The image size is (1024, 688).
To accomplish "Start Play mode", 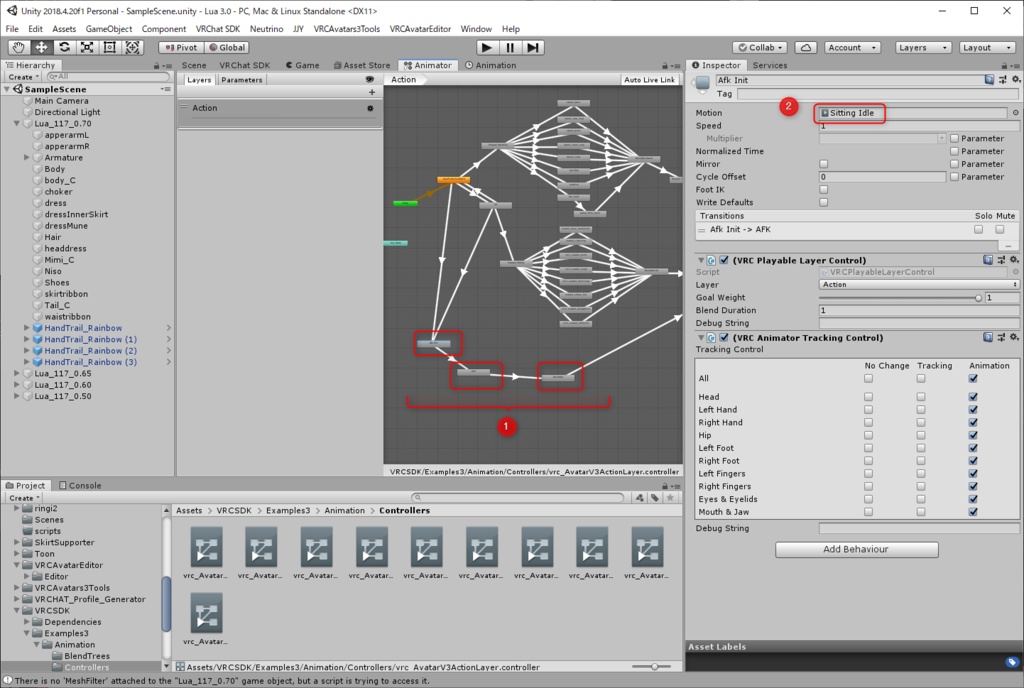I will 487,47.
